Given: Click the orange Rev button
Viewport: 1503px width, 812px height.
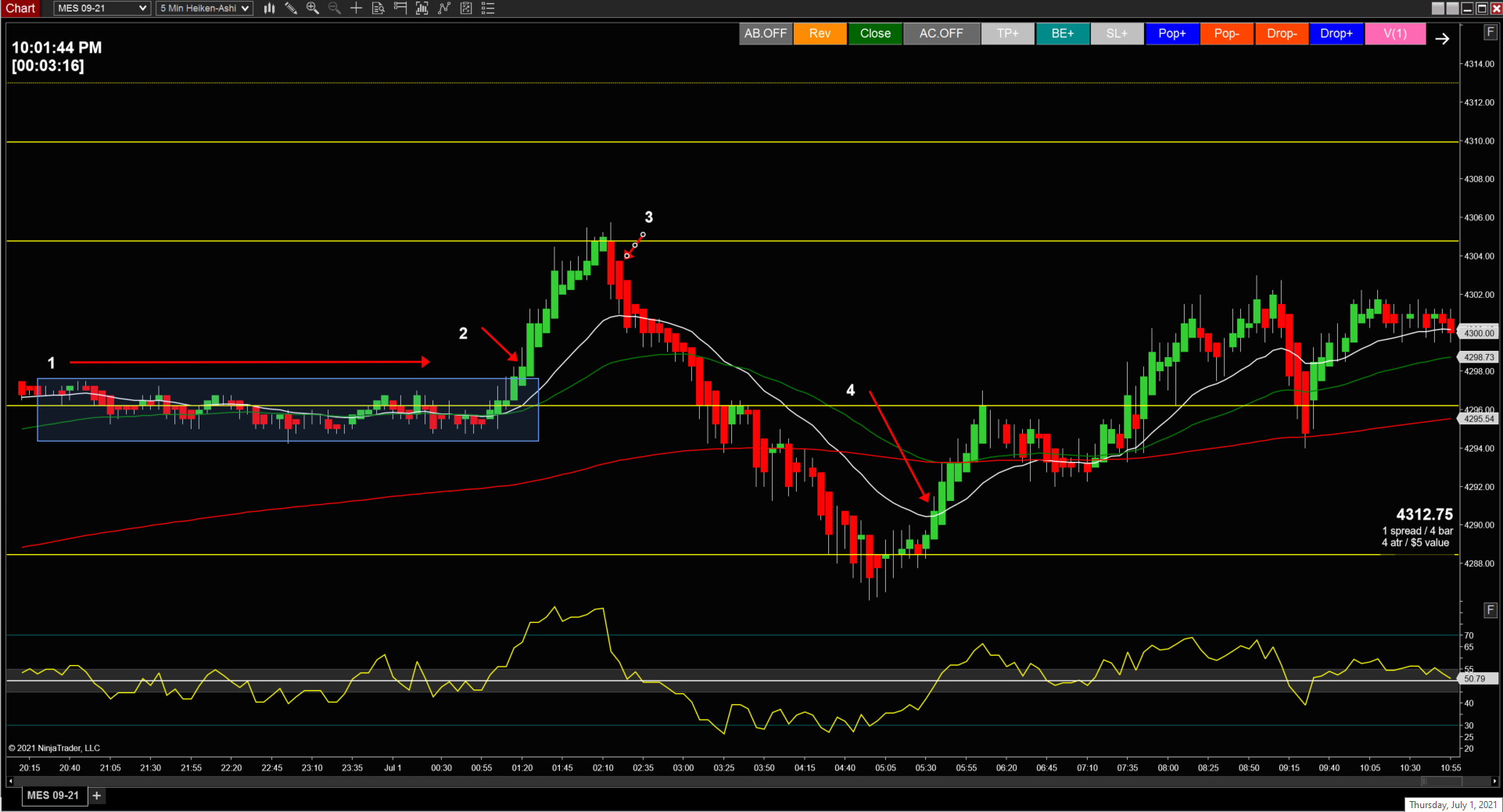Looking at the screenshot, I should pyautogui.click(x=820, y=34).
